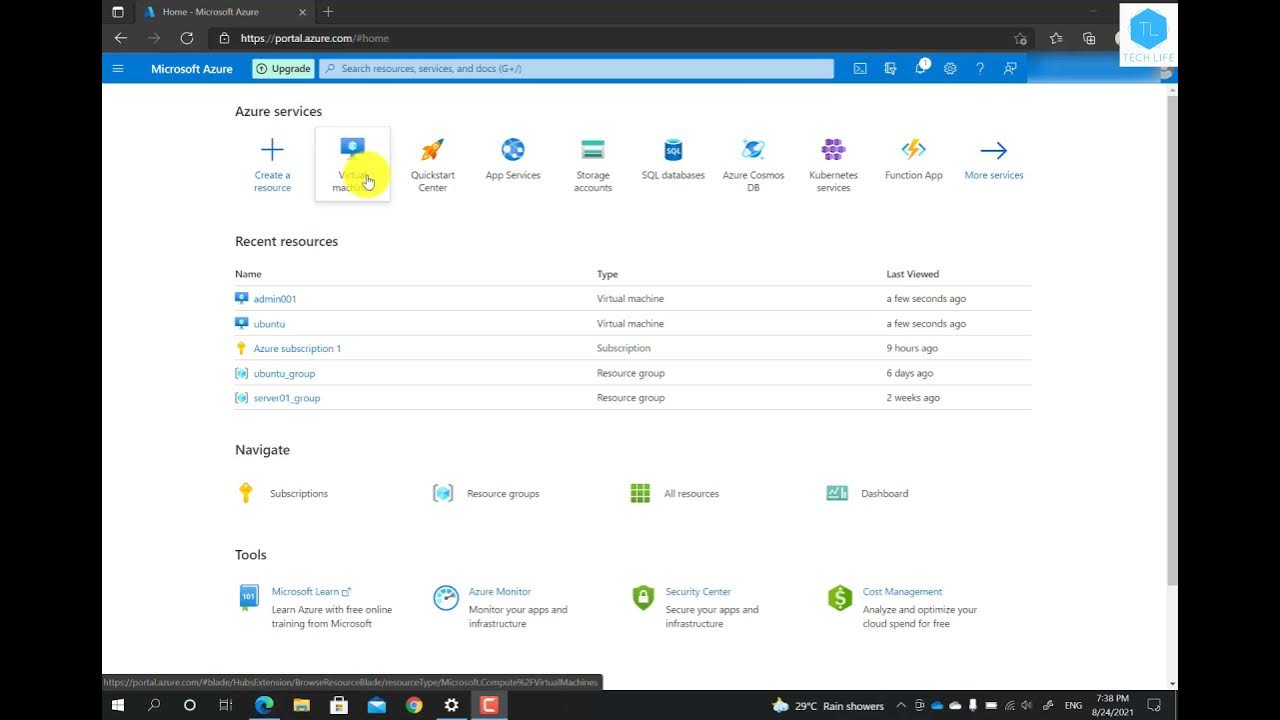Open Azure subscription 1 link
Screen dimensions: 1280x720
pyautogui.click(x=297, y=349)
